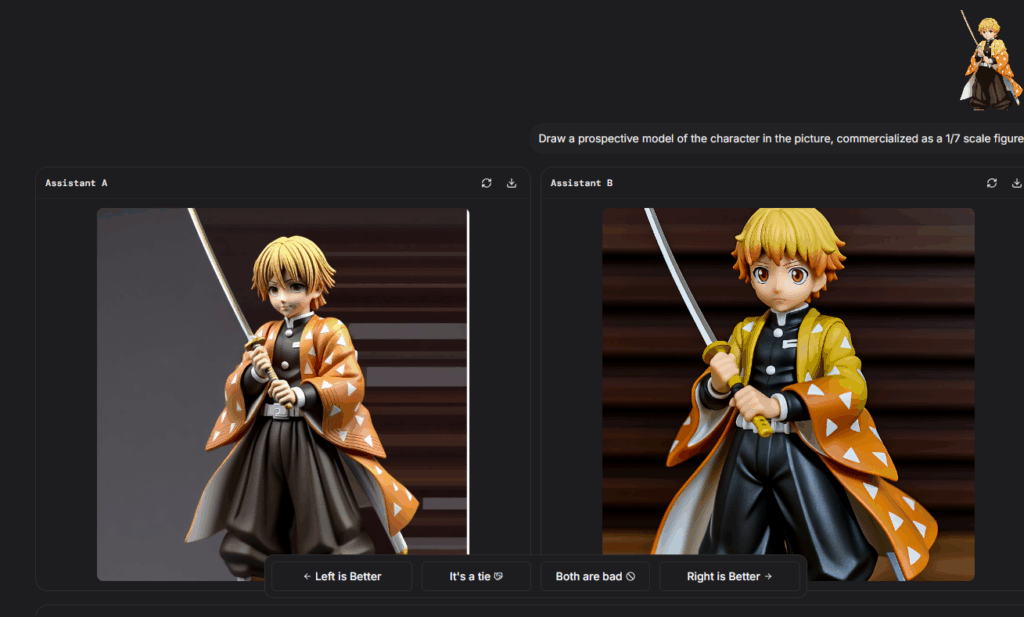The height and width of the screenshot is (617, 1024).
Task: Regenerate Assistant A's image
Action: point(487,183)
